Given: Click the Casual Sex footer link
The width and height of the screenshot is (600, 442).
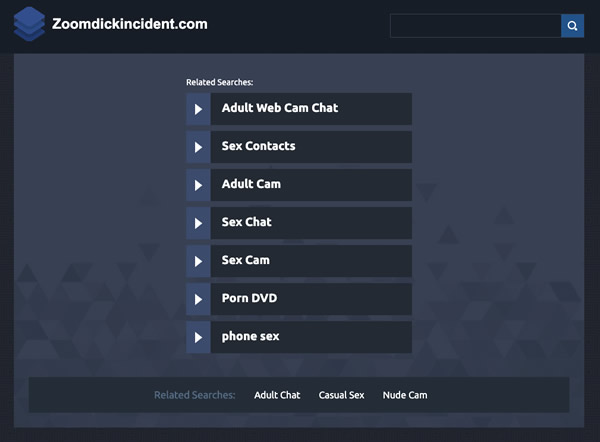Looking at the screenshot, I should coord(341,395).
